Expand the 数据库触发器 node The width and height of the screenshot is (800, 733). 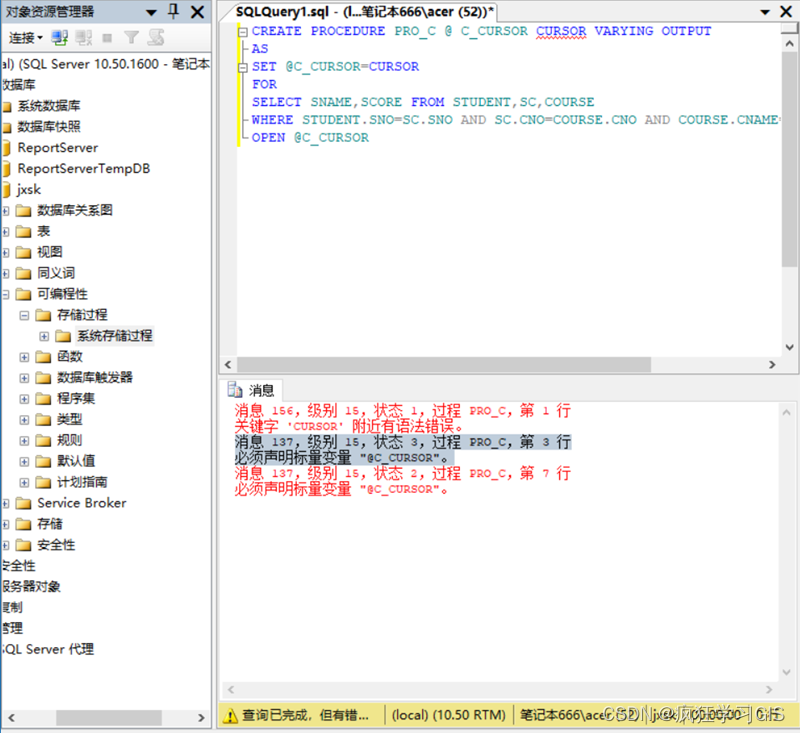[x=24, y=378]
